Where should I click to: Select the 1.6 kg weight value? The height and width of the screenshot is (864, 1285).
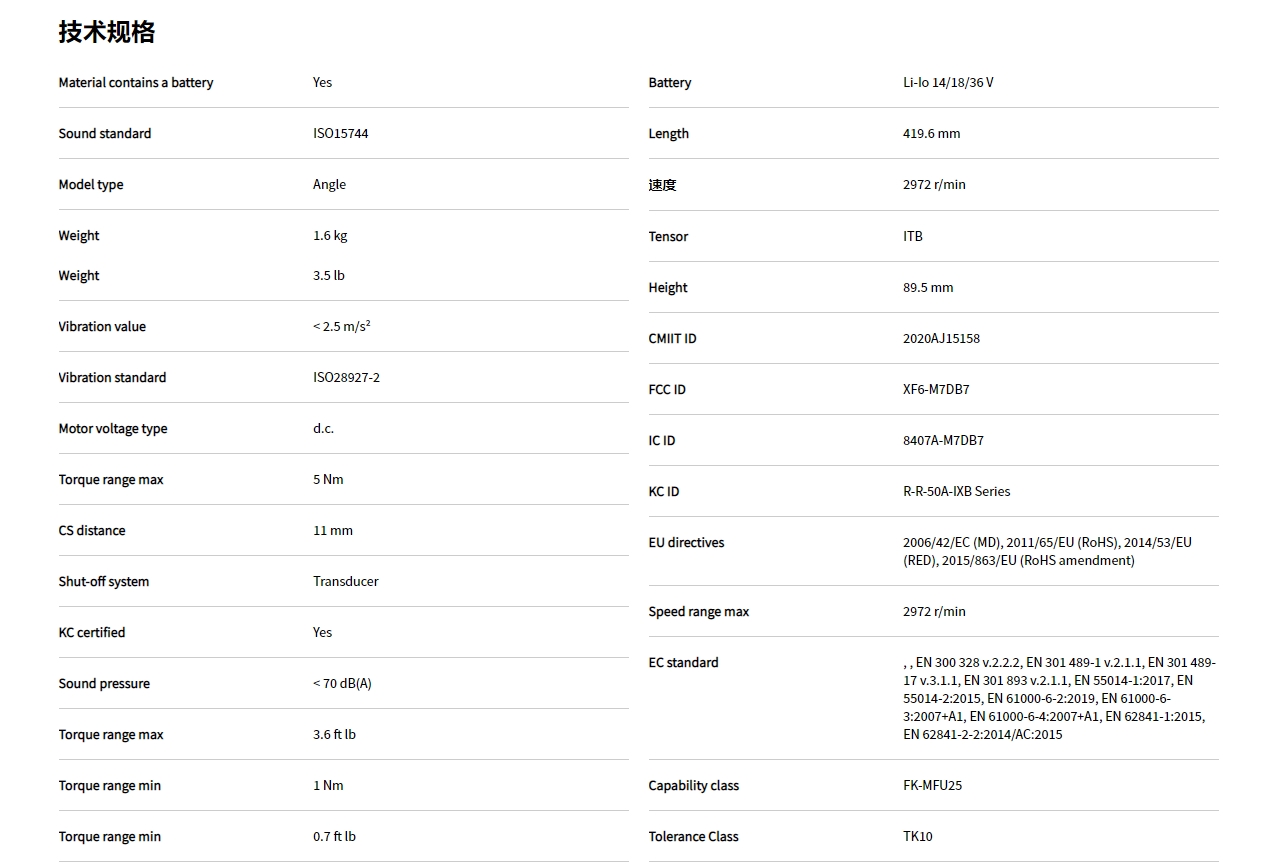pos(330,235)
